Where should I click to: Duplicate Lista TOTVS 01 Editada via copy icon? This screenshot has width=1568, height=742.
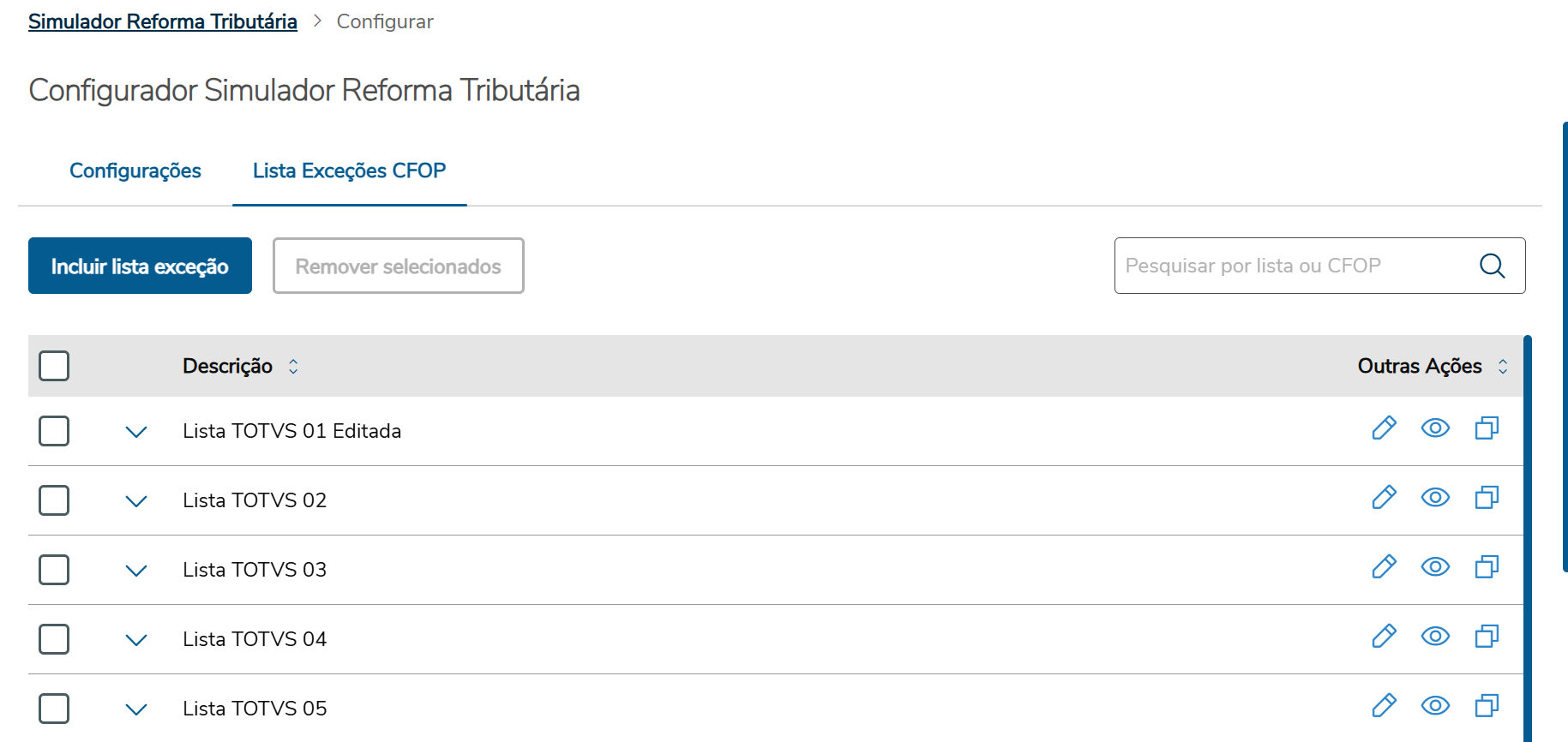[x=1487, y=428]
